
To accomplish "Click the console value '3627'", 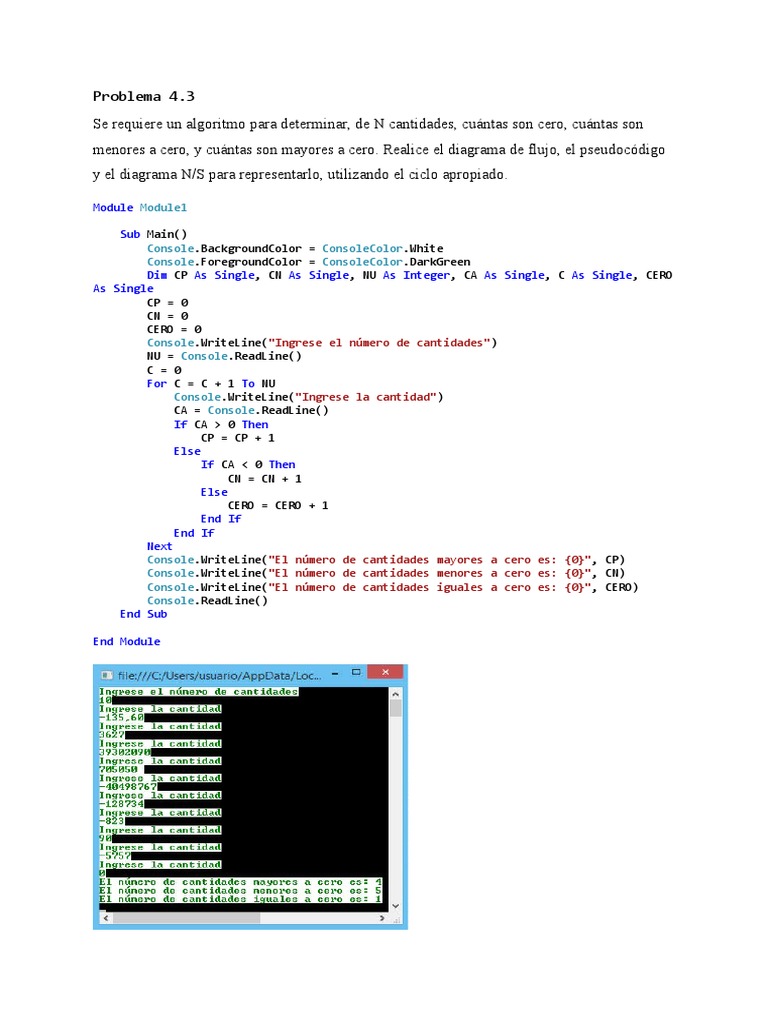I will (112, 735).
